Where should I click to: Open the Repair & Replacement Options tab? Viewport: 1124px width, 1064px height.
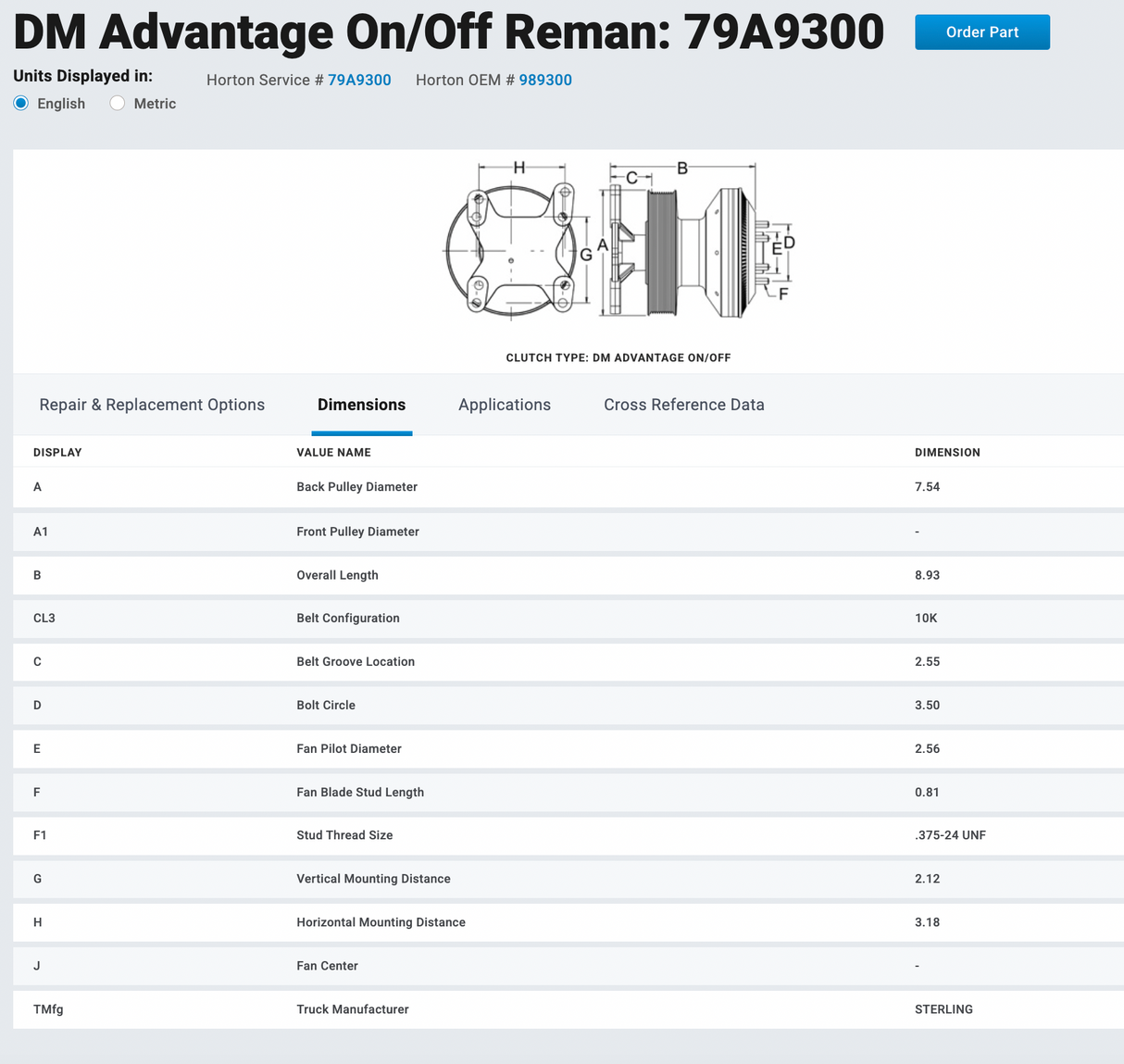point(152,405)
